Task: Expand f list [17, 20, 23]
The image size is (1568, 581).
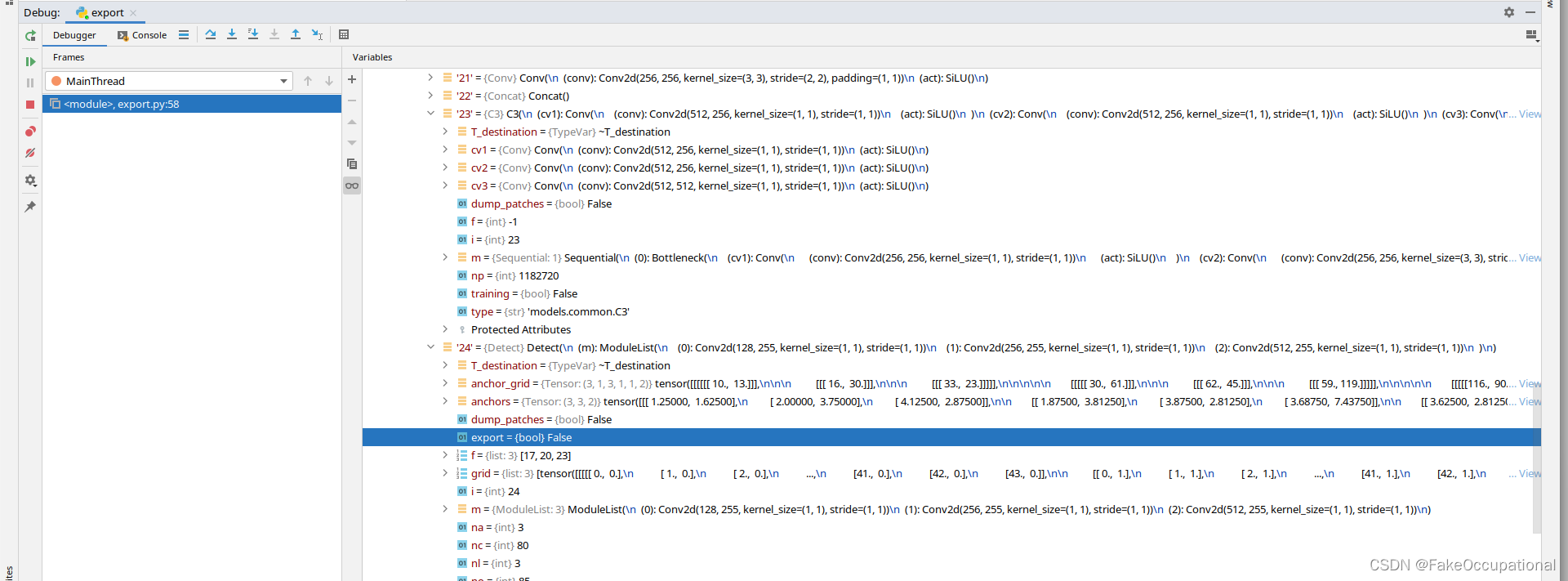Action: coord(445,455)
